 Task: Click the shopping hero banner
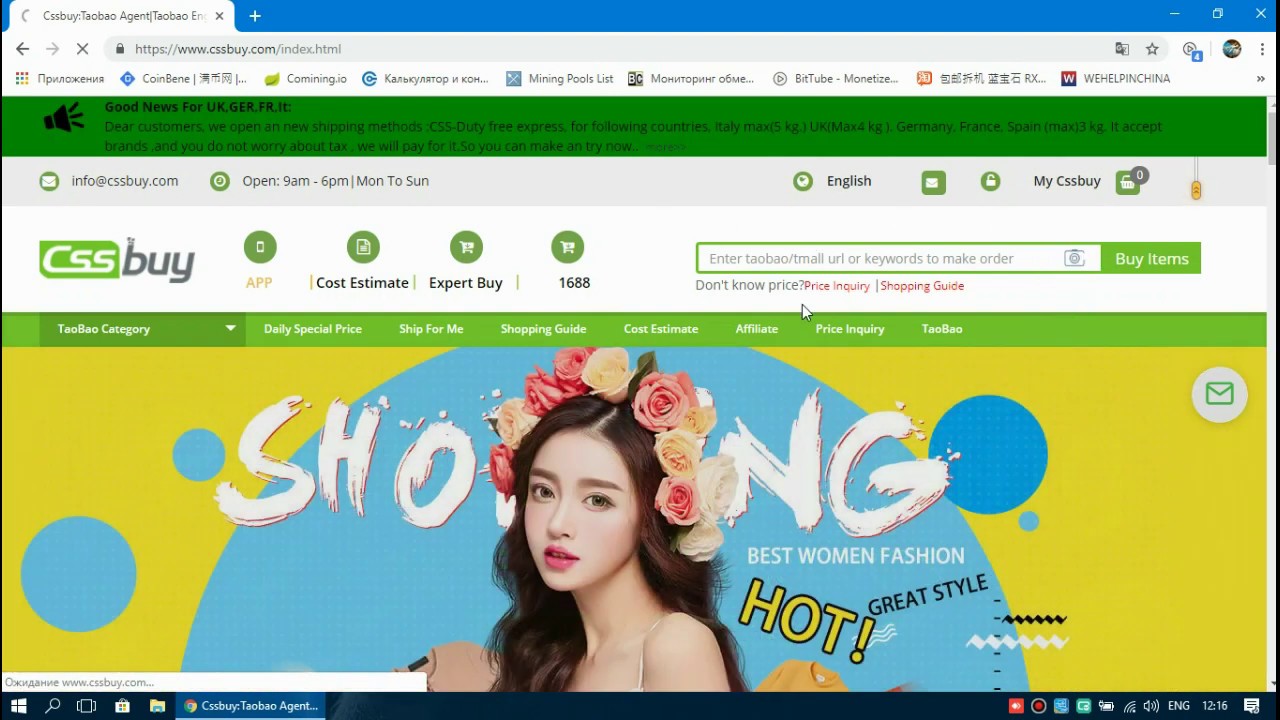pyautogui.click(x=634, y=519)
